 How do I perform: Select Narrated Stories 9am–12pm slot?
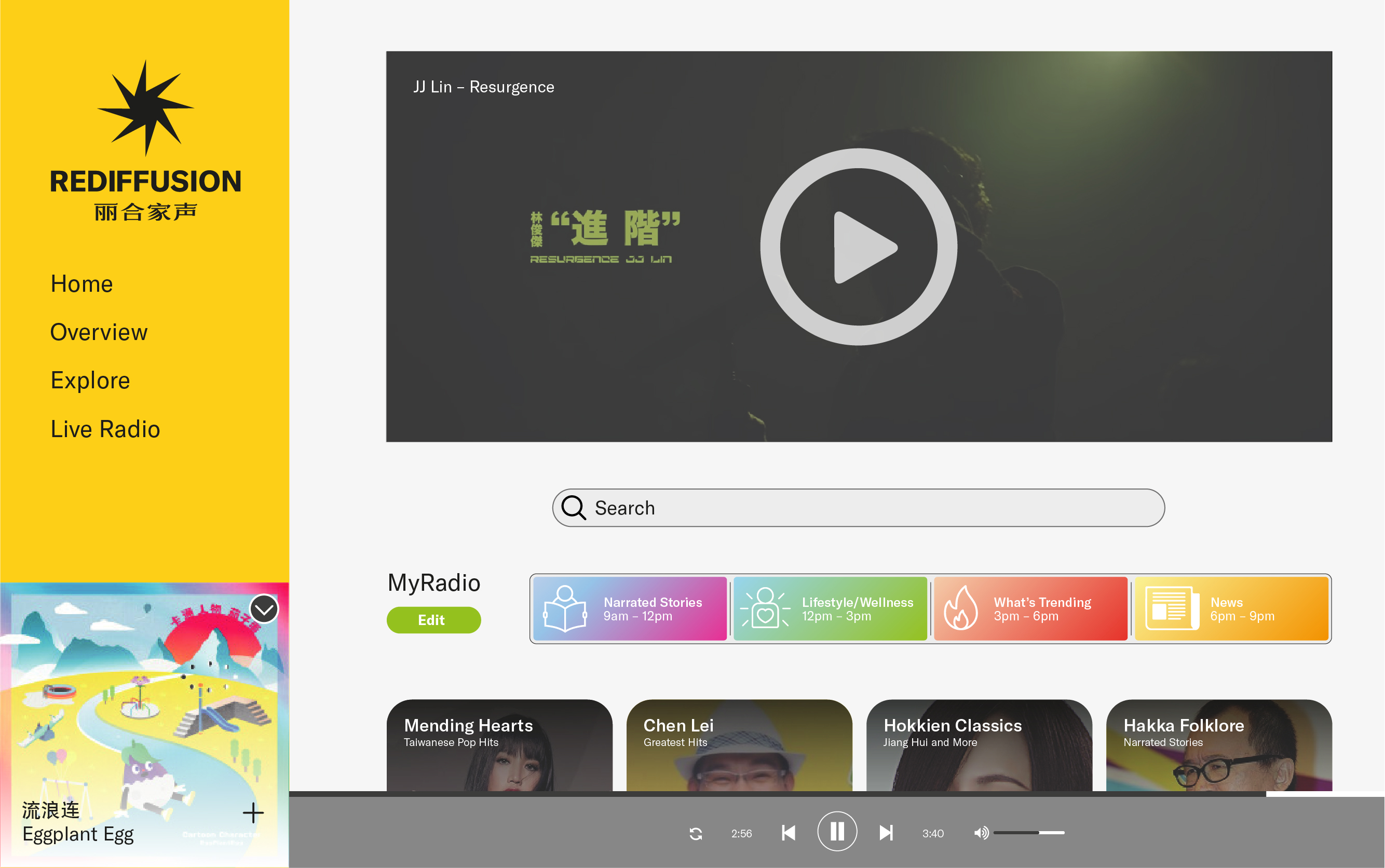630,608
